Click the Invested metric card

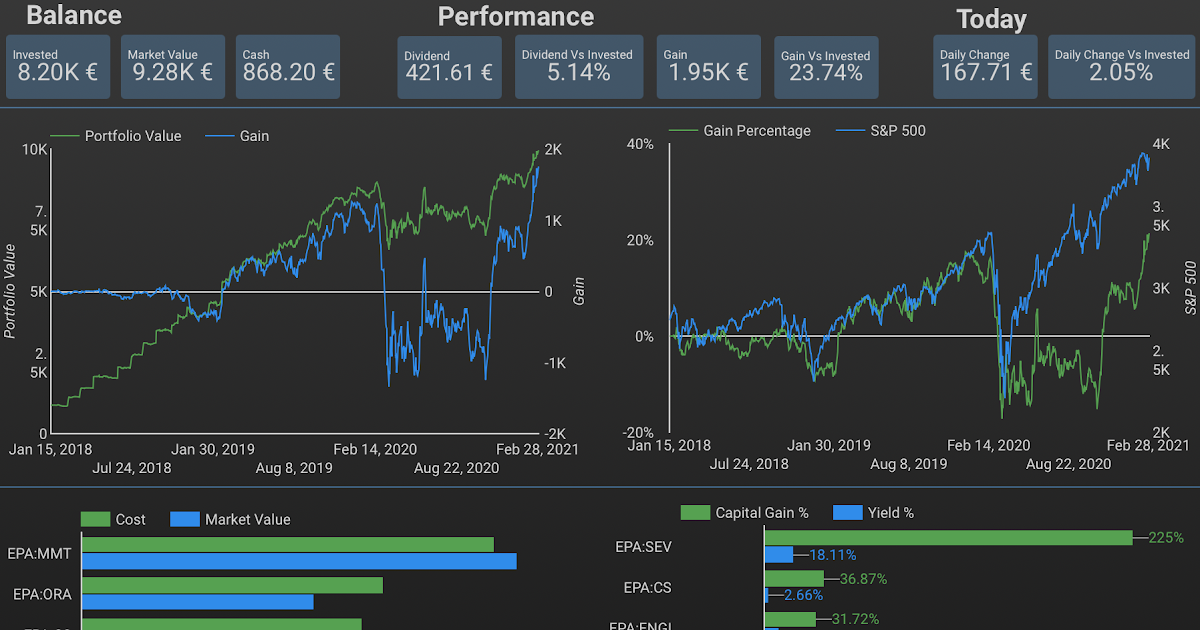point(58,67)
